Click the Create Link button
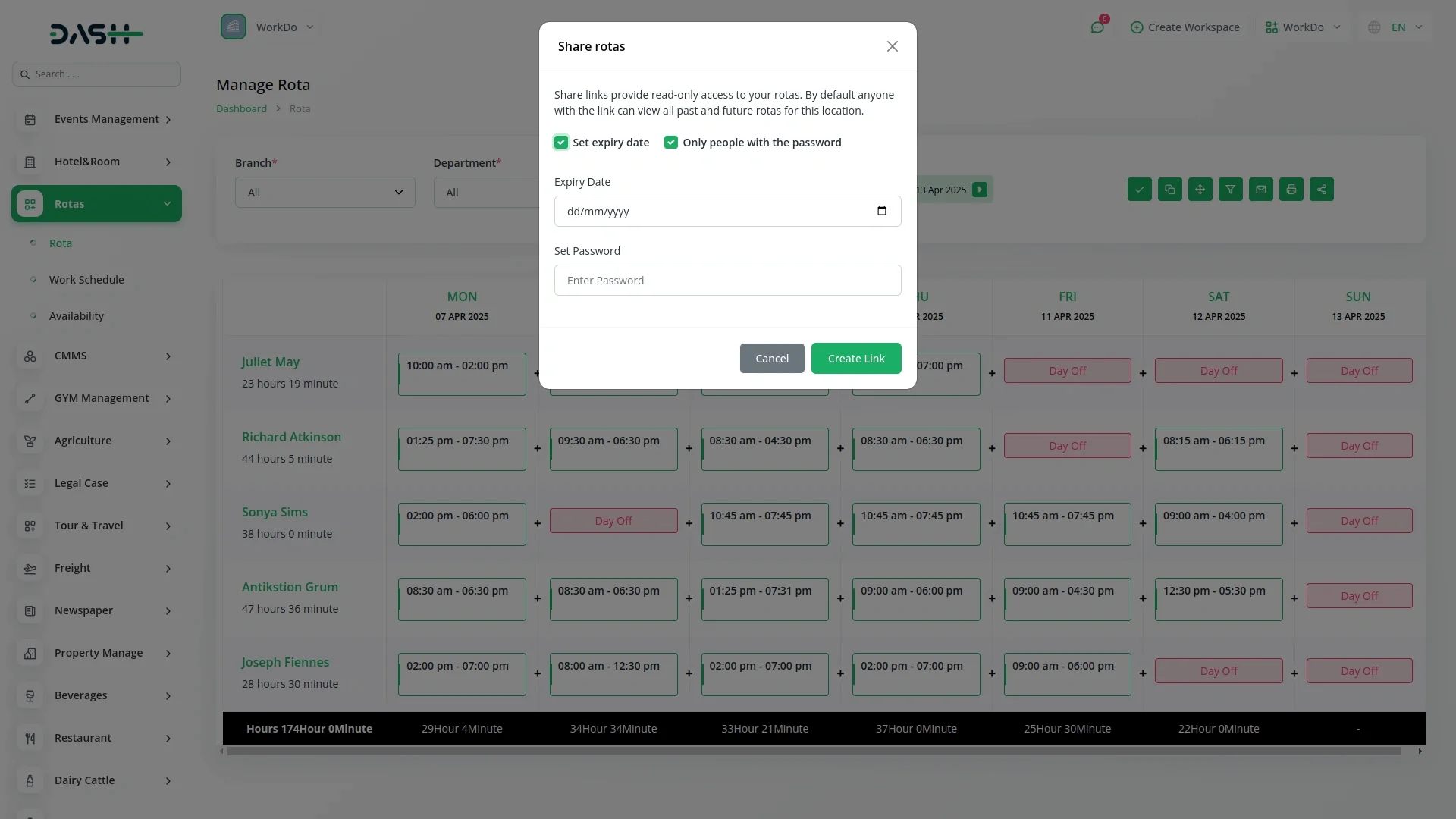 coord(855,359)
